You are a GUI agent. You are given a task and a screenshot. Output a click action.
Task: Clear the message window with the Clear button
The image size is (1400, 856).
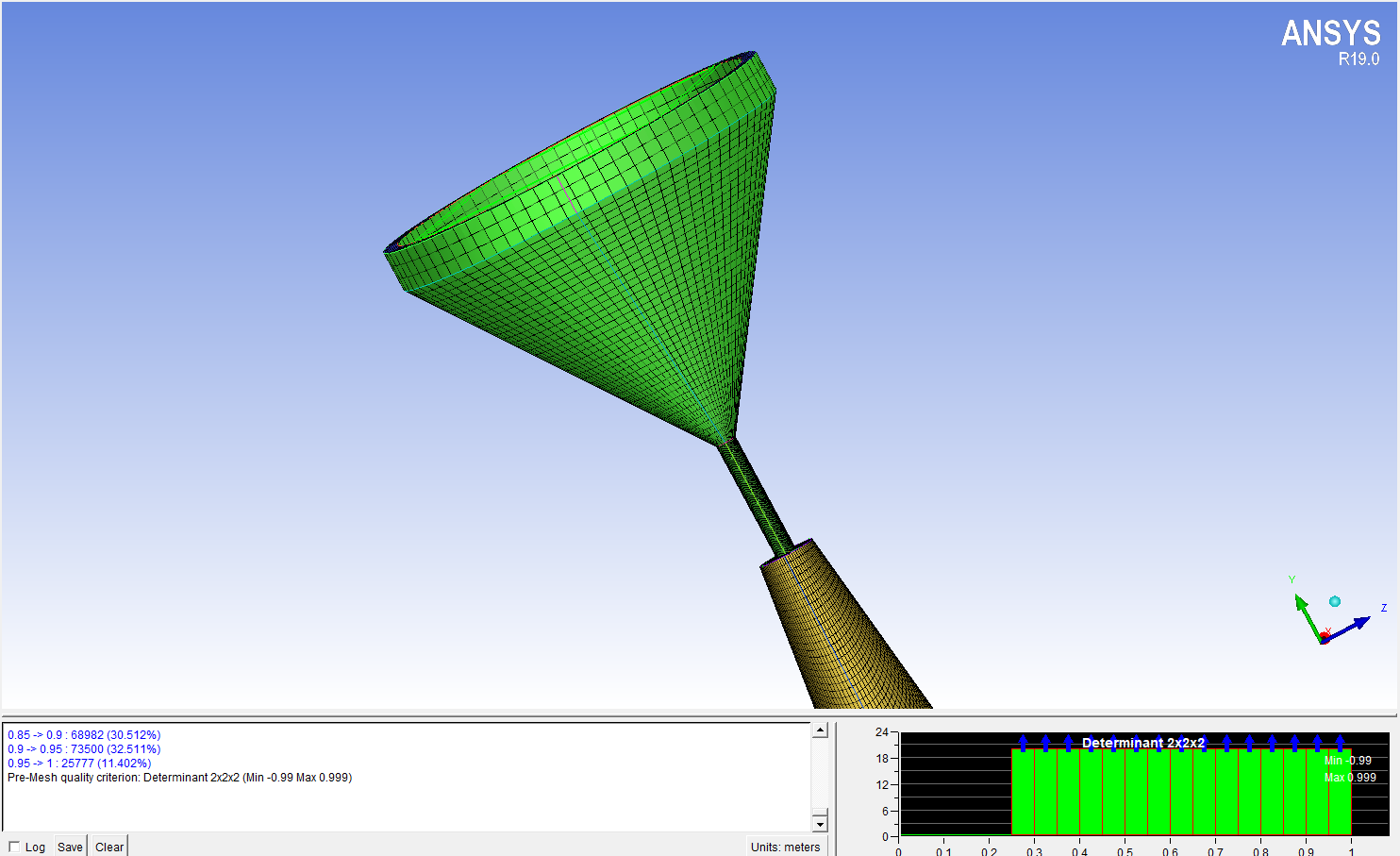tap(109, 847)
